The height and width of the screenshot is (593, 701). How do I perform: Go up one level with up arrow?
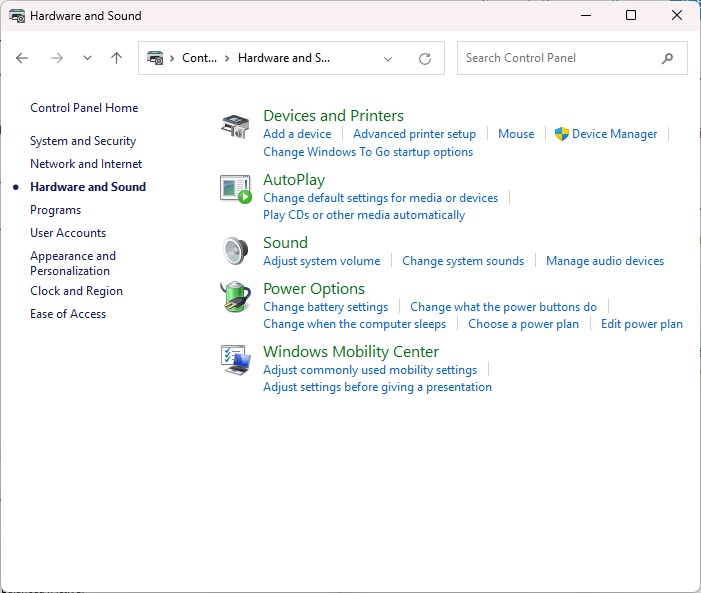click(x=116, y=58)
